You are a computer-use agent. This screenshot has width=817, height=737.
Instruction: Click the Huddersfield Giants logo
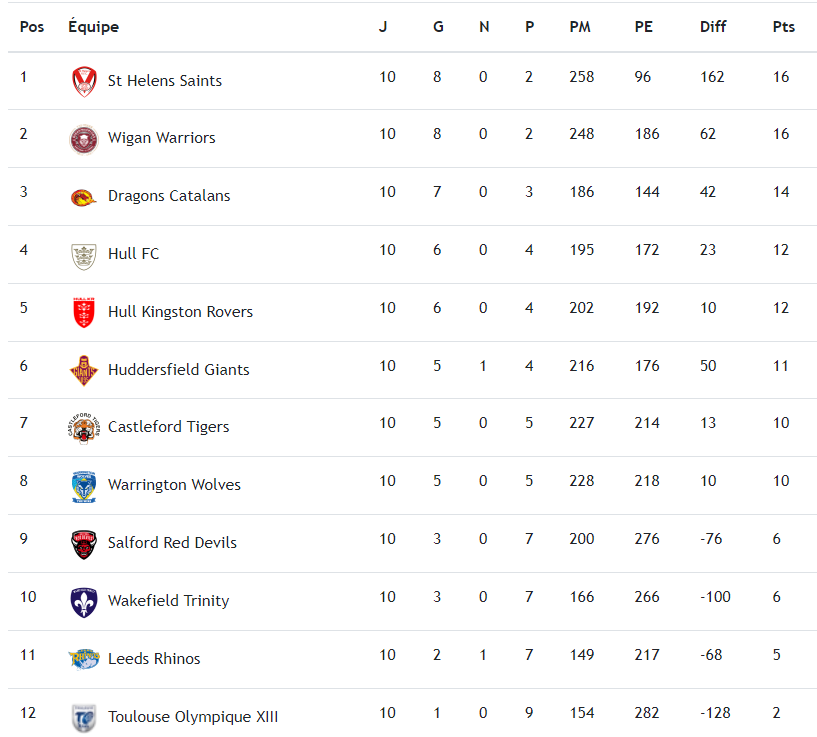pos(84,370)
